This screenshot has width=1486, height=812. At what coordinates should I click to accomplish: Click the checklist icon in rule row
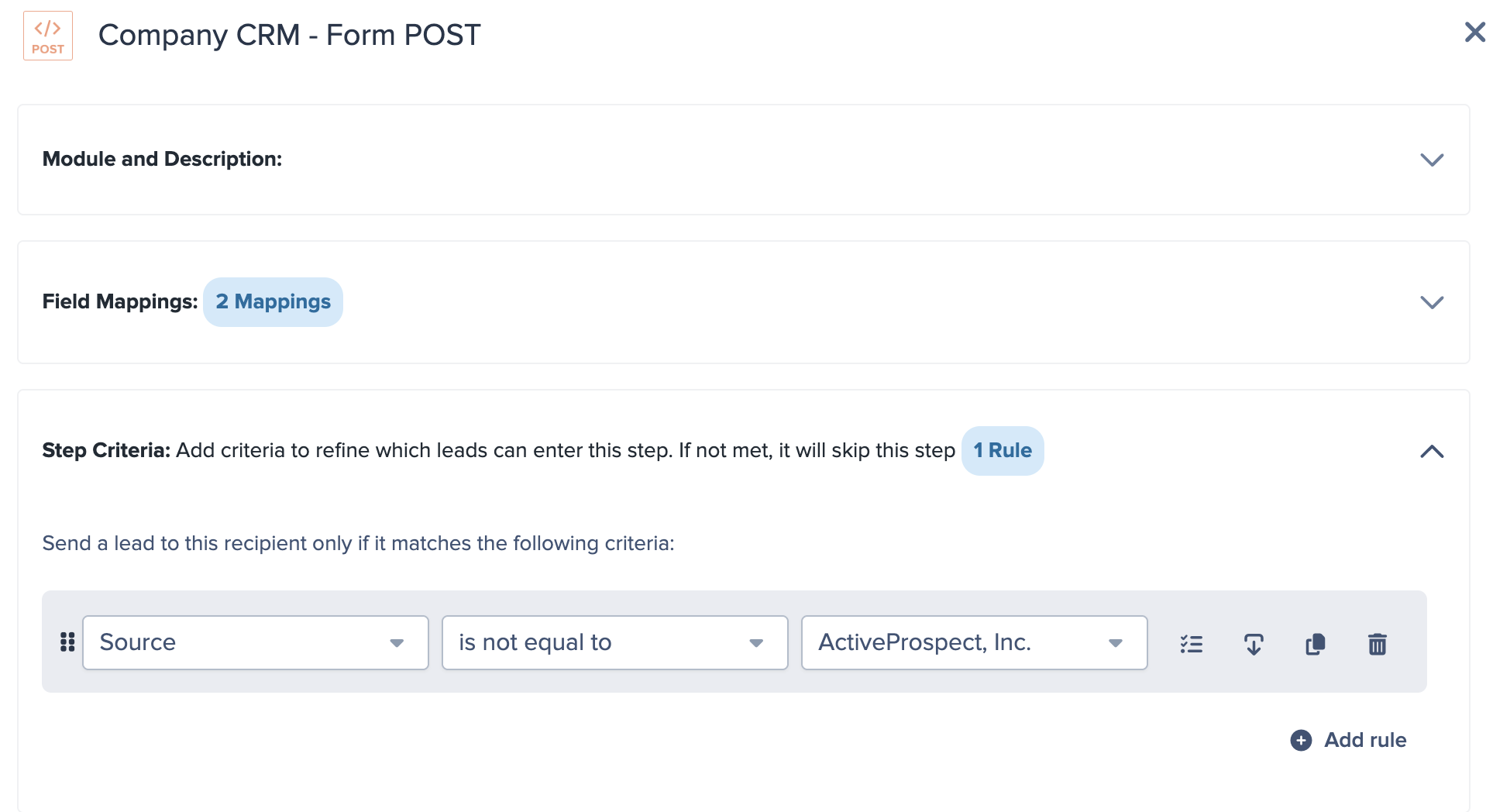(1191, 644)
